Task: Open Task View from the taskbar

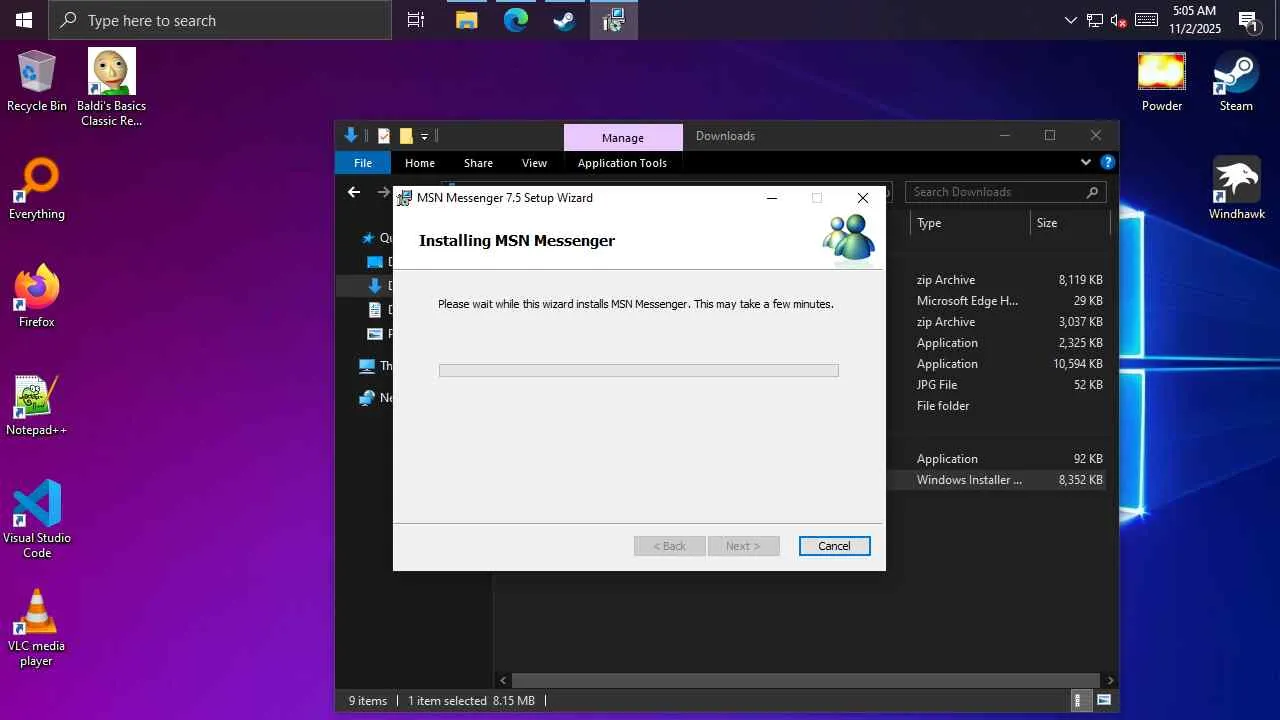Action: pyautogui.click(x=416, y=20)
